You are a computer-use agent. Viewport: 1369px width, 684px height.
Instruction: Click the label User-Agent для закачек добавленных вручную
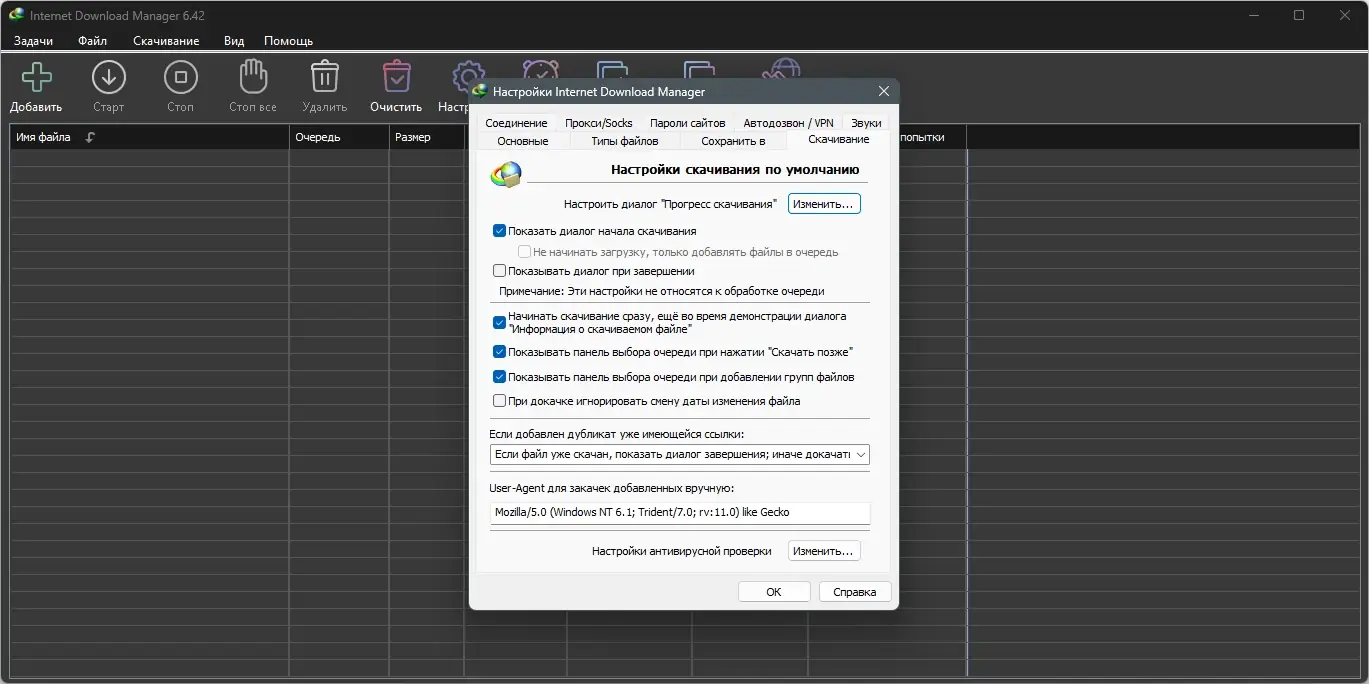[611, 488]
